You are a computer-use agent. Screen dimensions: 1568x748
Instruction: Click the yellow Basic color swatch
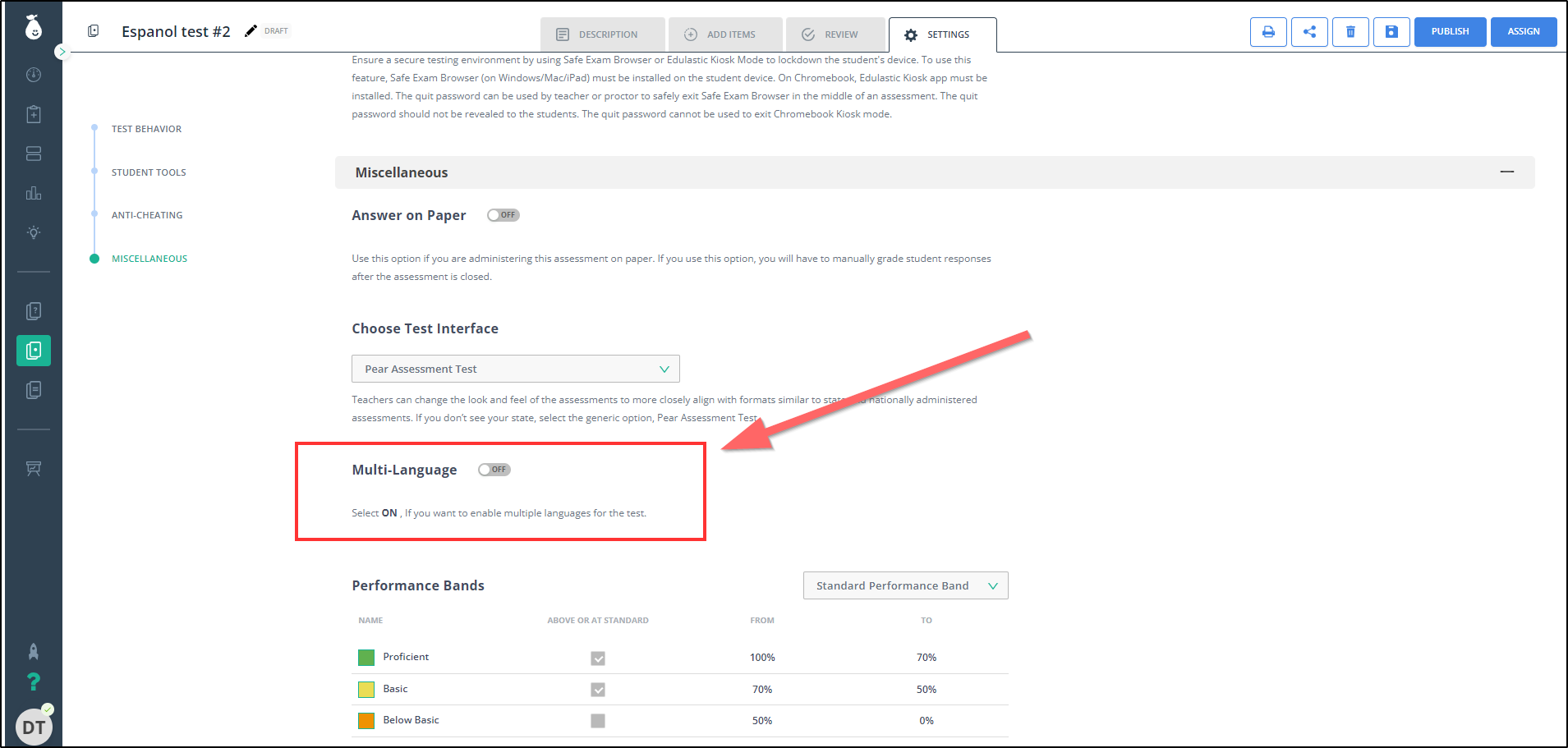tap(366, 690)
